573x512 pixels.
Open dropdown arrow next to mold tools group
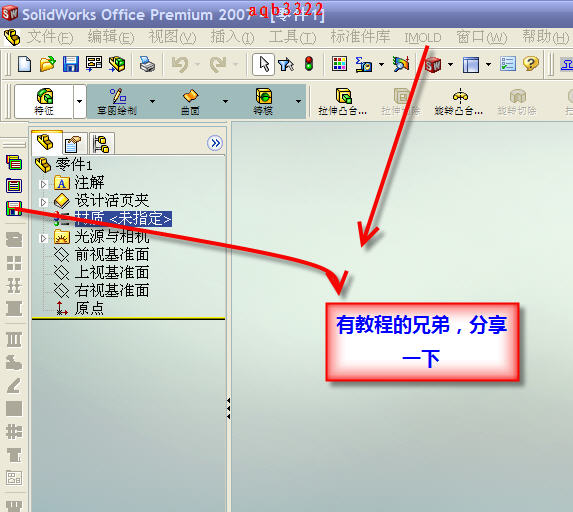[299, 101]
